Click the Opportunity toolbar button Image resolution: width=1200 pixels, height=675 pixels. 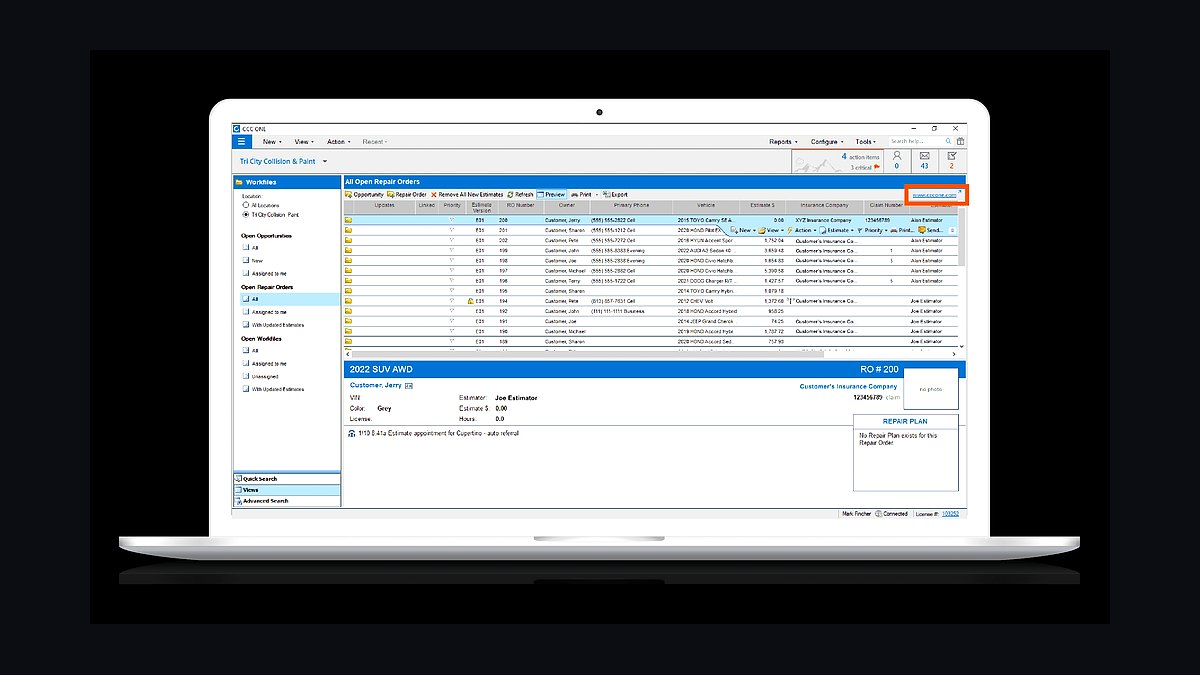pyautogui.click(x=364, y=194)
